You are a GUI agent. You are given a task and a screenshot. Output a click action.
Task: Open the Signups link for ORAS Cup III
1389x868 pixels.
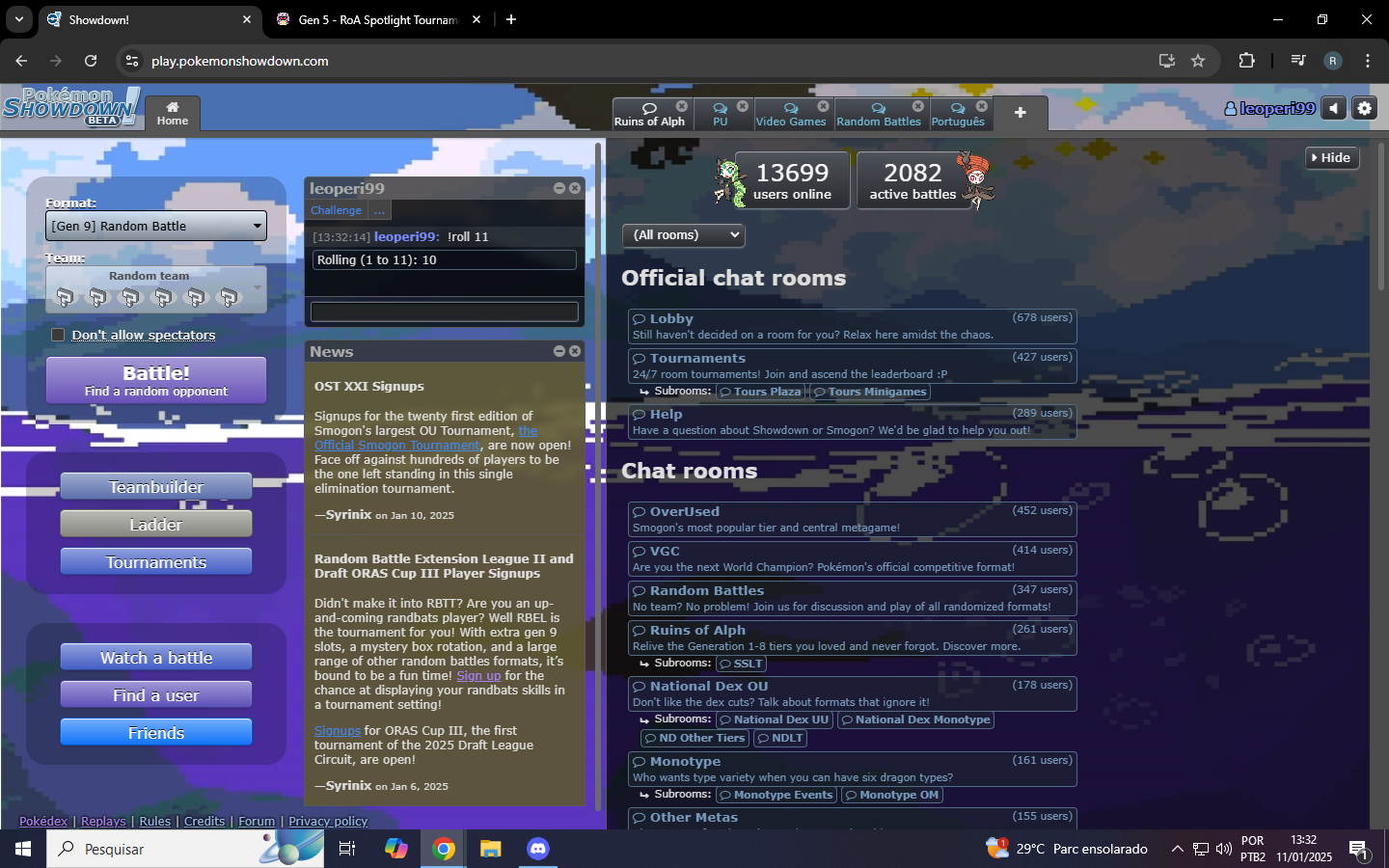(x=338, y=731)
